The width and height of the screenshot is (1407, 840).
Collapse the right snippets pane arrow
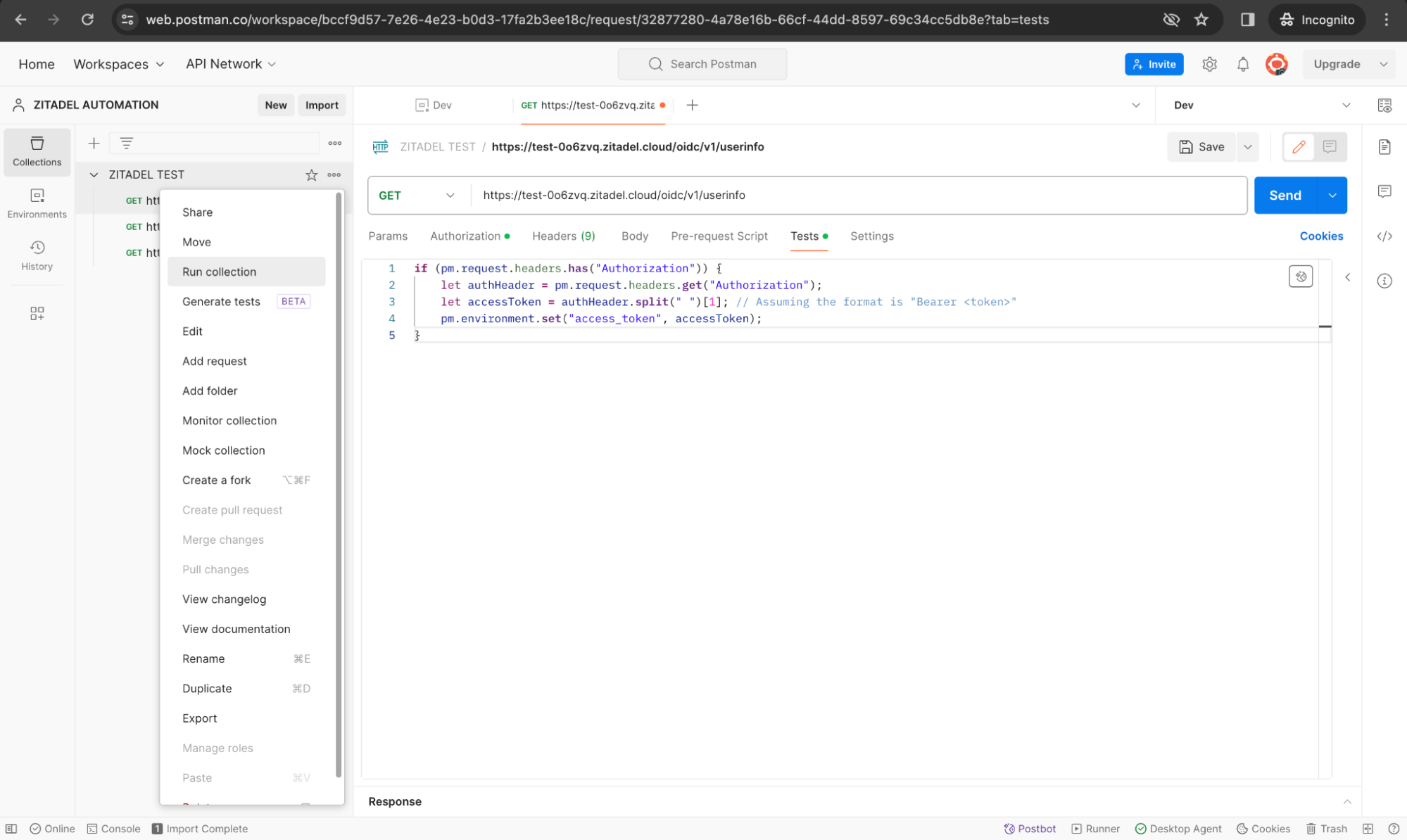[x=1347, y=277]
